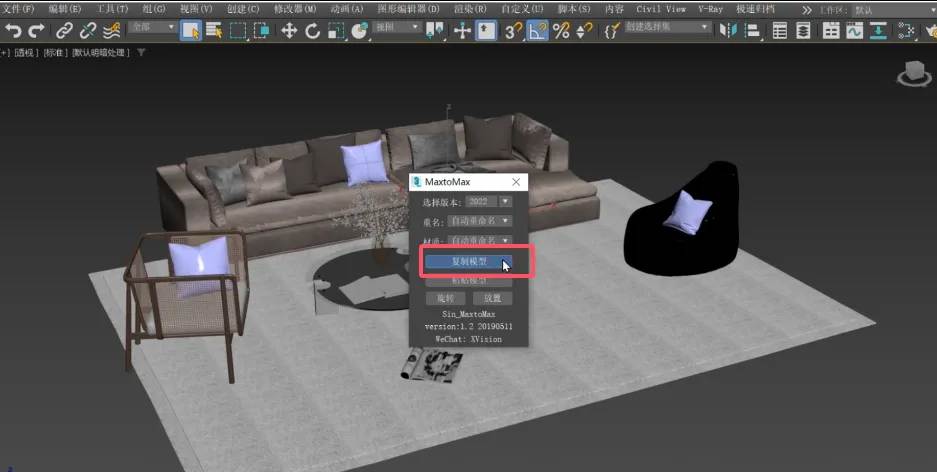
Task: Open the Schematic View icon
Action: 878,30
